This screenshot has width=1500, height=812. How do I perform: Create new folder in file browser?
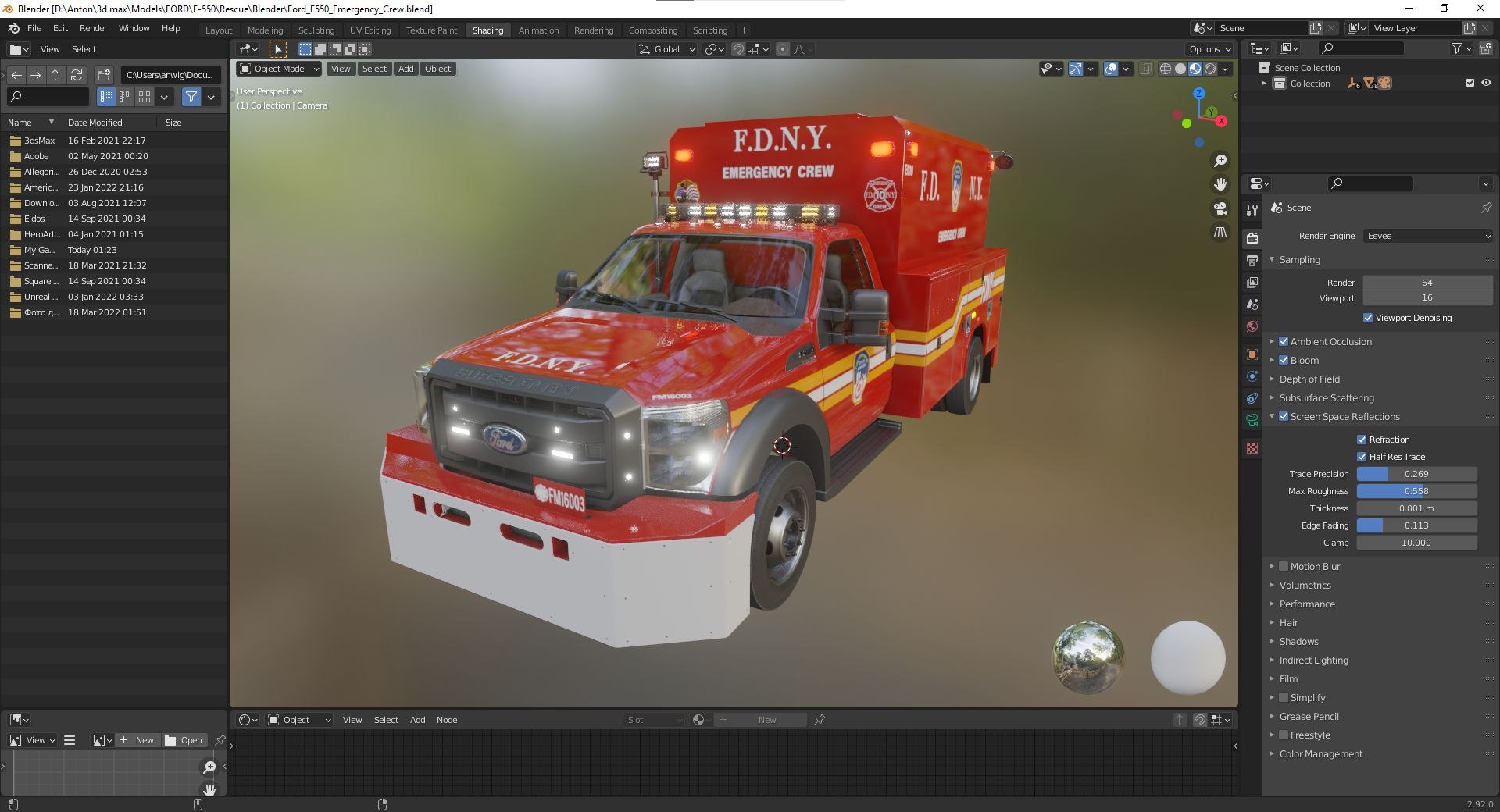(x=104, y=75)
